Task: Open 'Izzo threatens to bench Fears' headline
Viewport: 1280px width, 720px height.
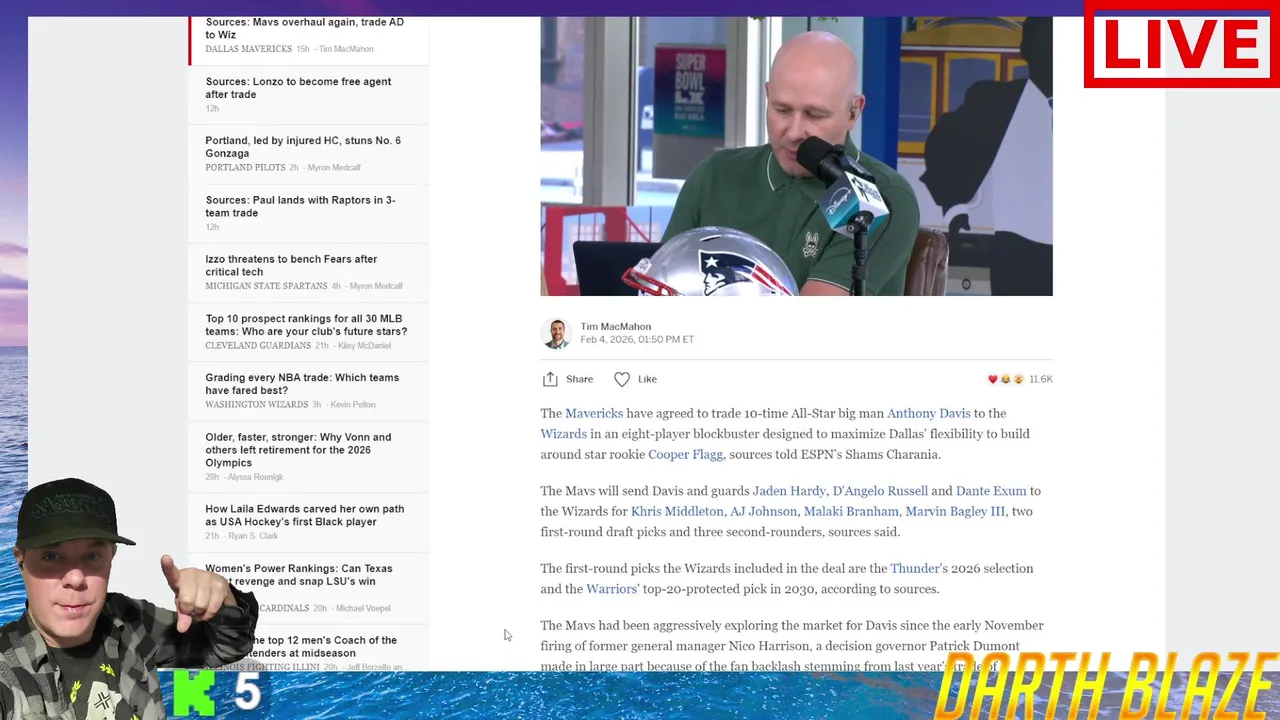Action: click(291, 265)
